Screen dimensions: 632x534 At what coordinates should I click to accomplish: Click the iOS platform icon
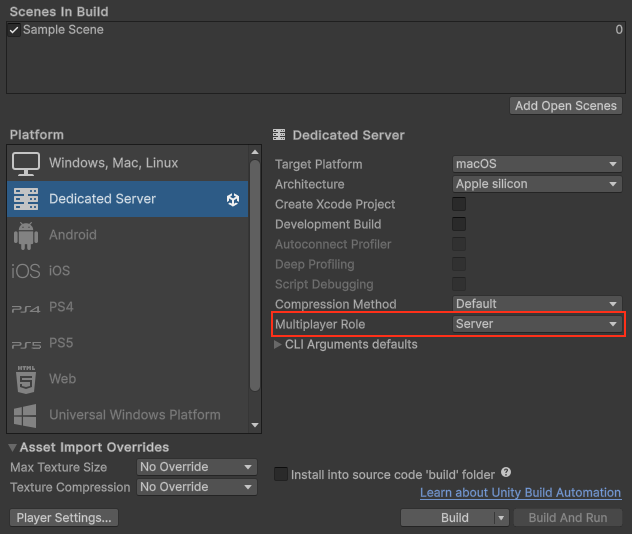[26, 271]
